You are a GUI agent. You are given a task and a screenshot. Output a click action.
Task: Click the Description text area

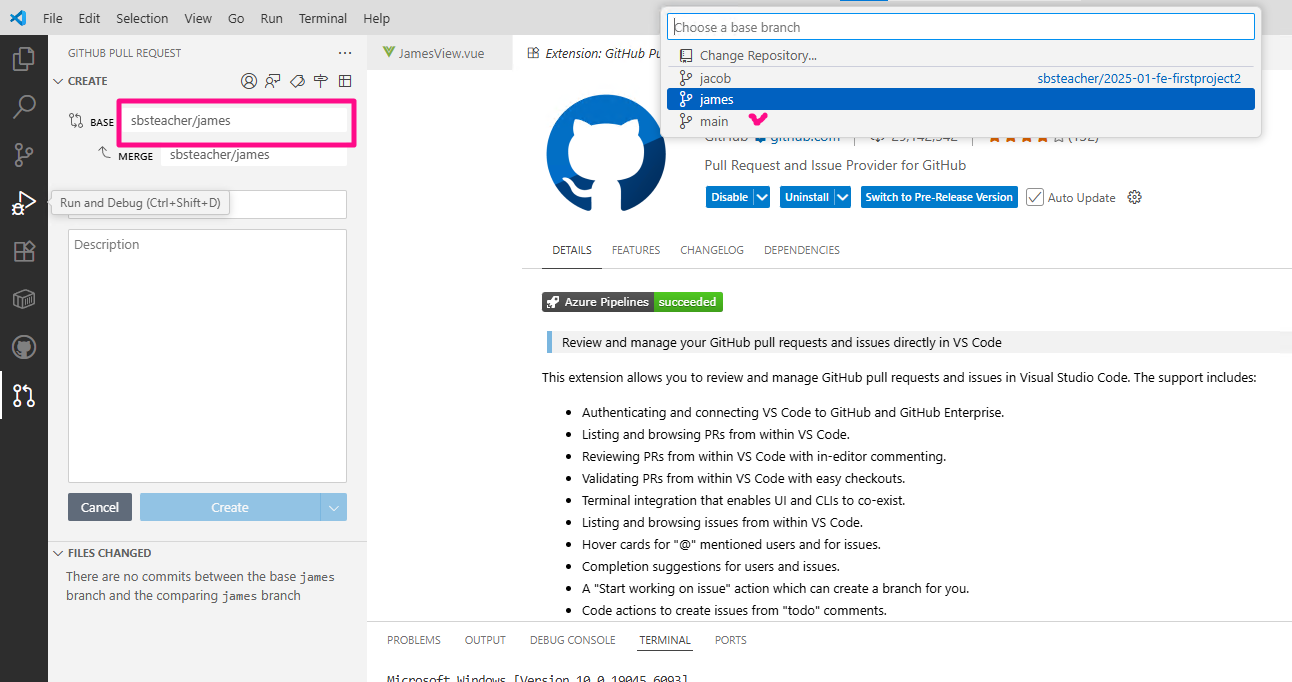[207, 356]
